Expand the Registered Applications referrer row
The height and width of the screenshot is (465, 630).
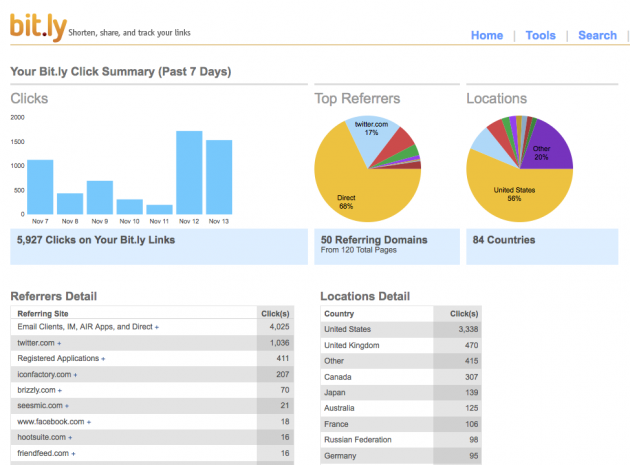103,359
